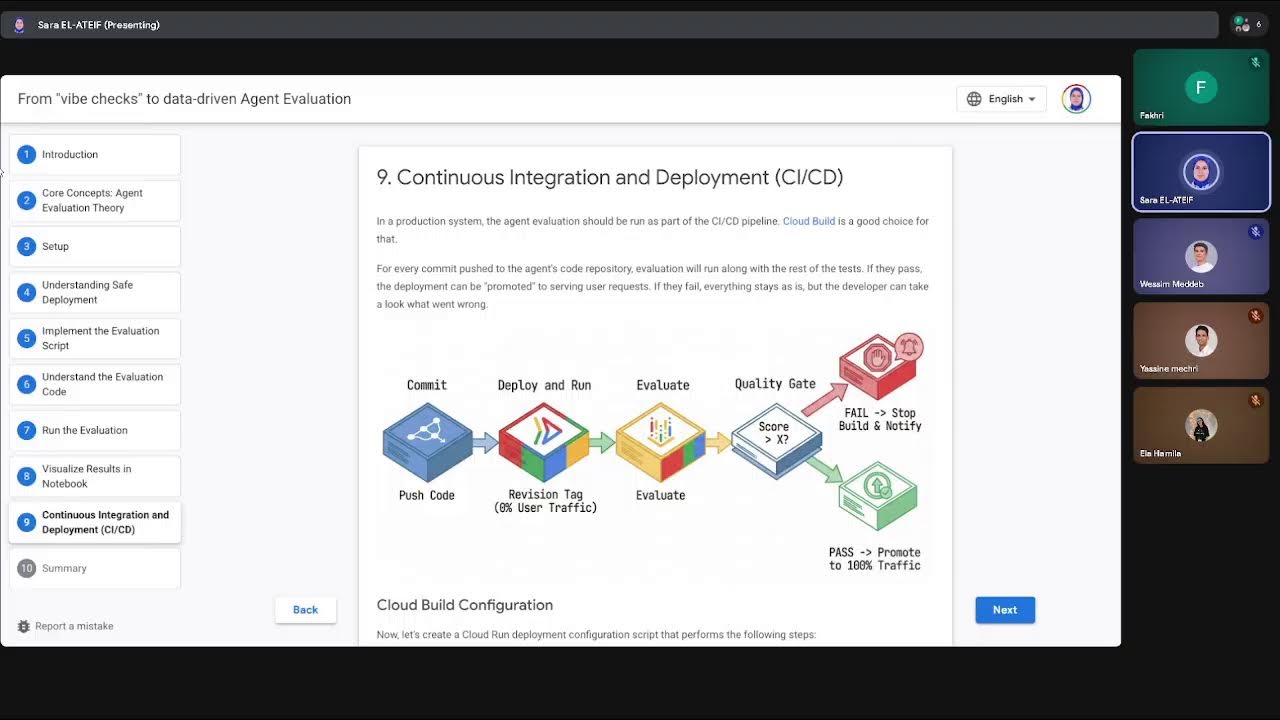Select Fakhri participant tile
The height and width of the screenshot is (720, 1280).
[x=1201, y=87]
